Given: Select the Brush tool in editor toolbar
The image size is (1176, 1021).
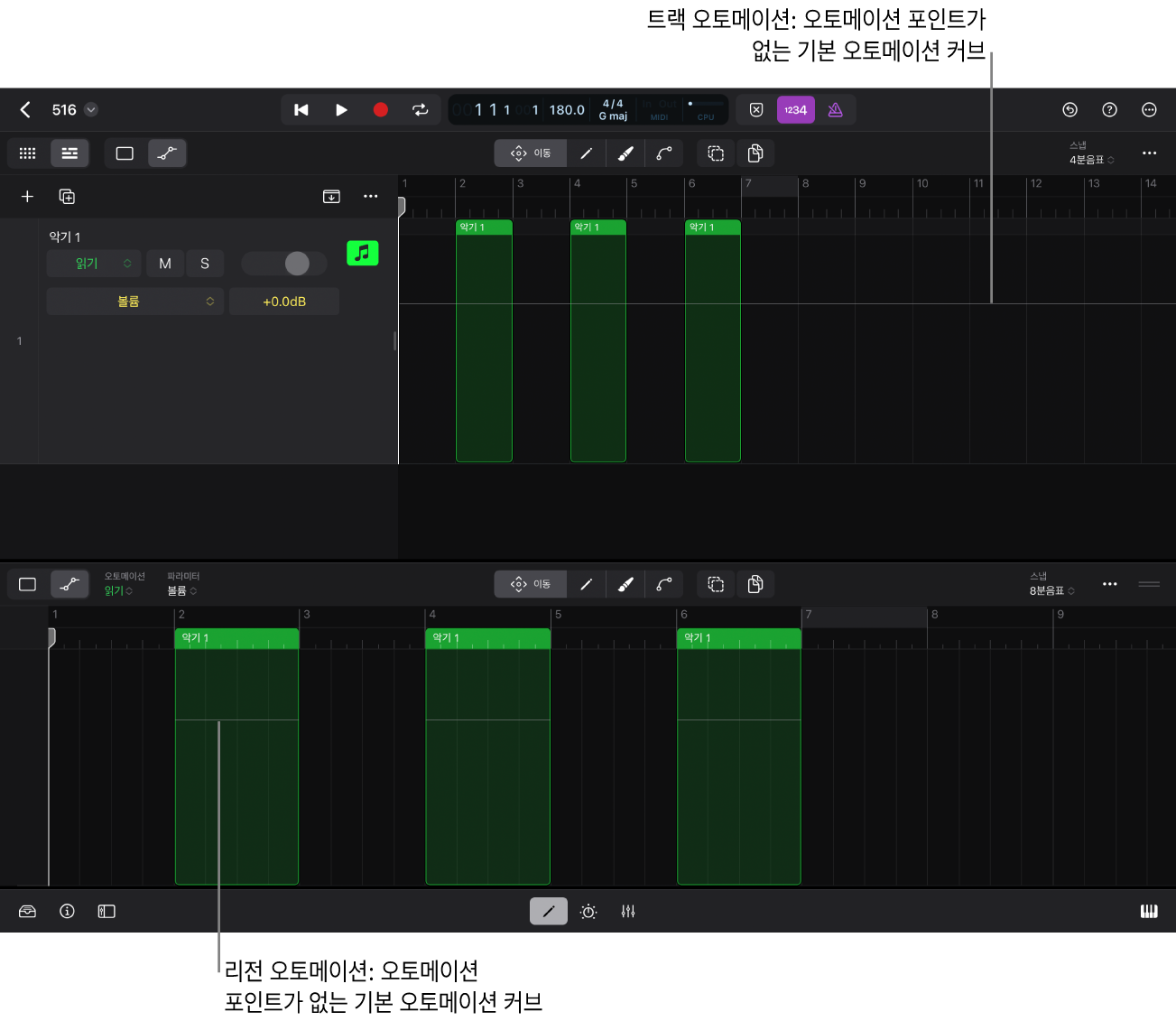Looking at the screenshot, I should pos(625,584).
